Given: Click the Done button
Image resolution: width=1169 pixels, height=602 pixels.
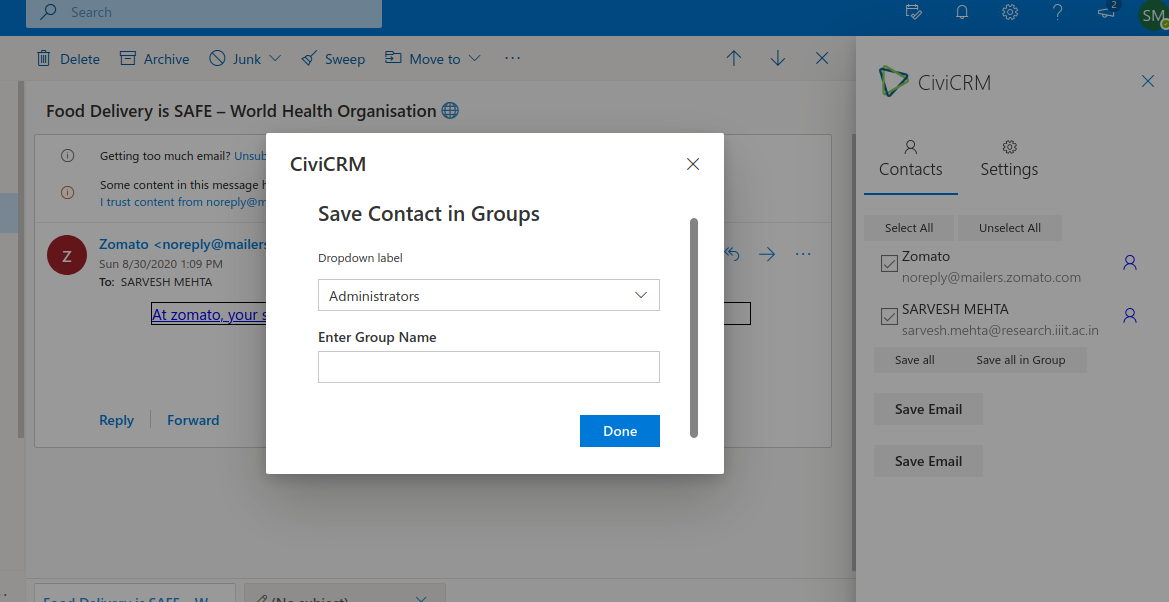Looking at the screenshot, I should coord(620,431).
